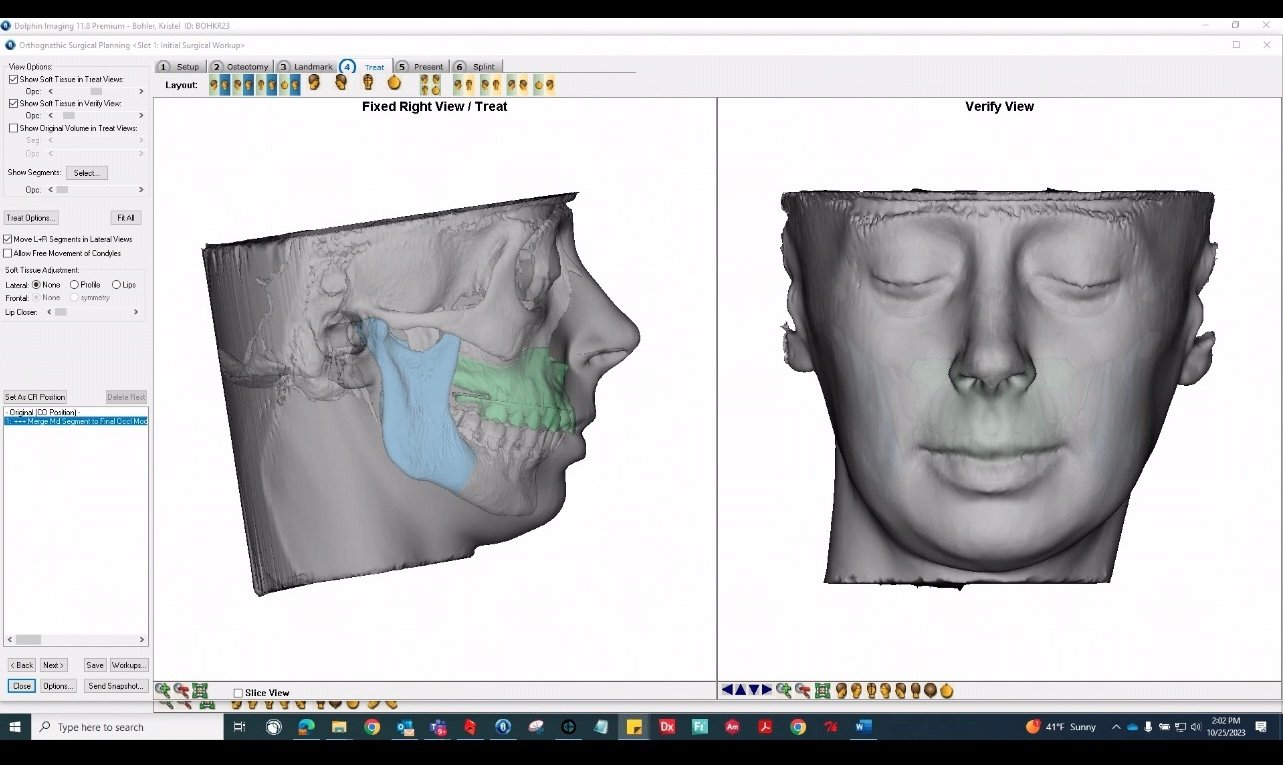Image resolution: width=1283 pixels, height=765 pixels.
Task: Open the Workups menu button
Action: click(x=129, y=665)
